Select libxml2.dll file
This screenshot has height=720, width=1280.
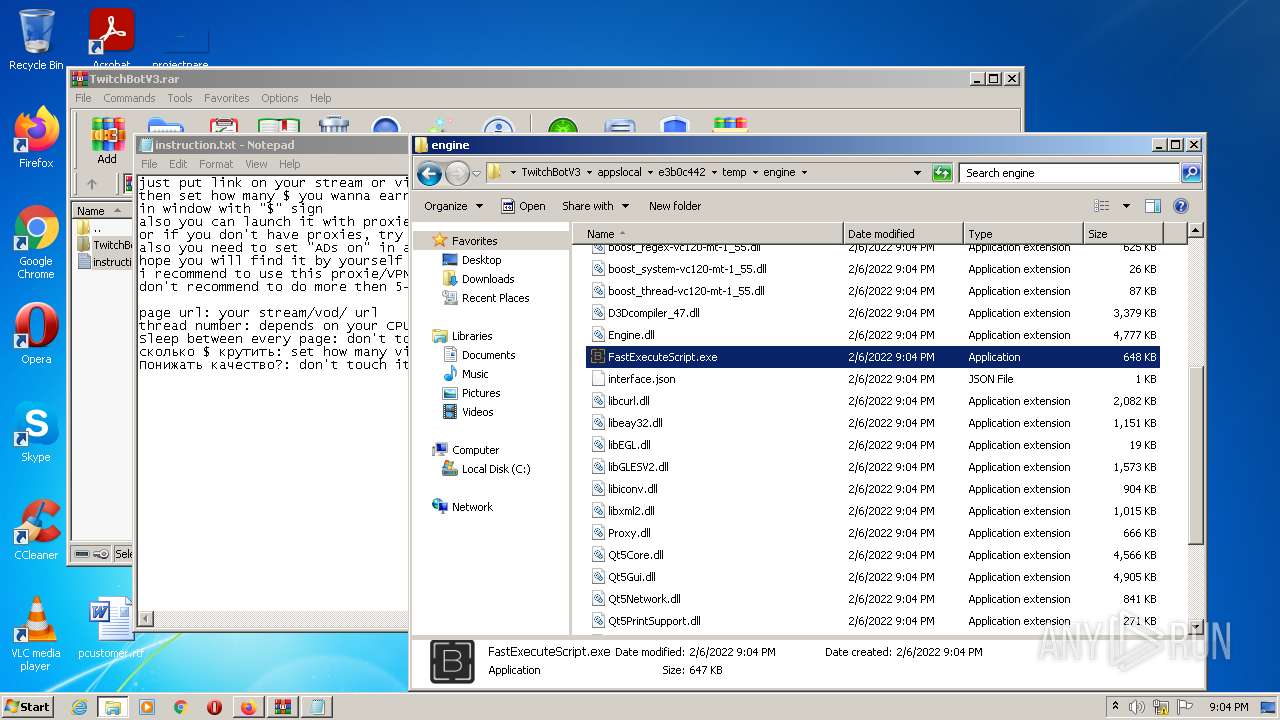pos(873,511)
